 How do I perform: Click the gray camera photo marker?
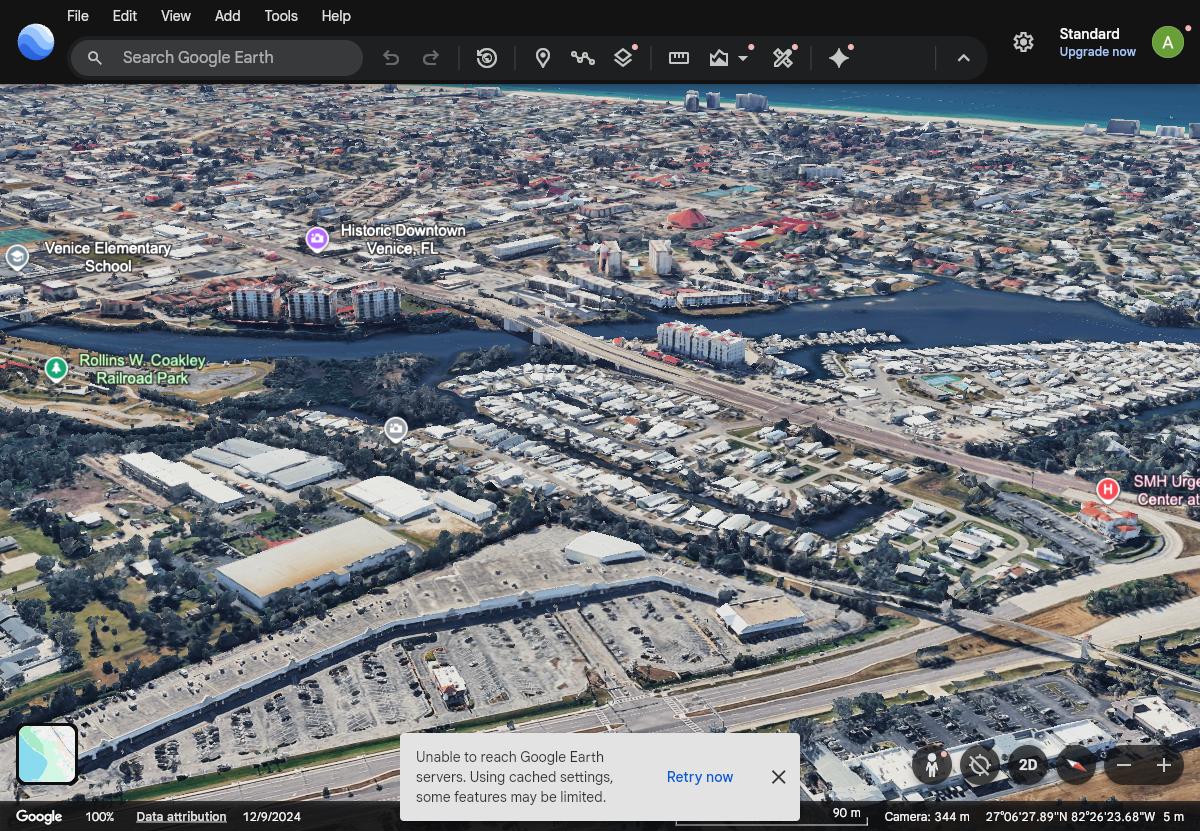[x=396, y=430]
